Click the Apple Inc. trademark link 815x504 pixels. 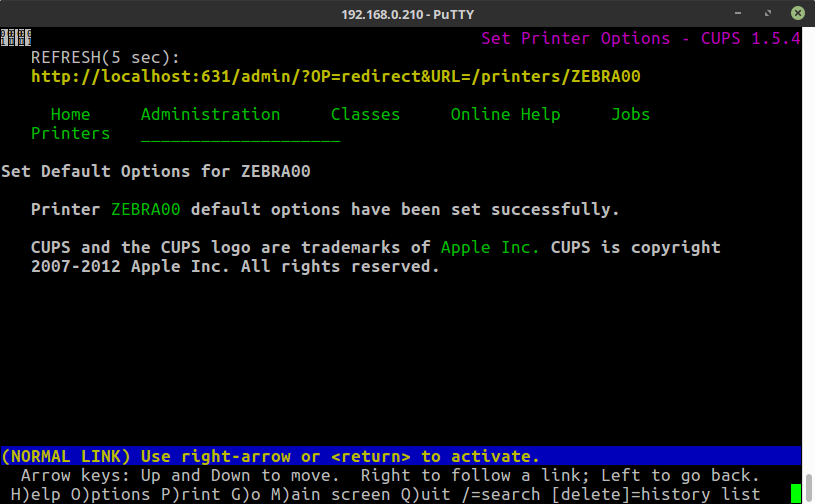click(490, 247)
